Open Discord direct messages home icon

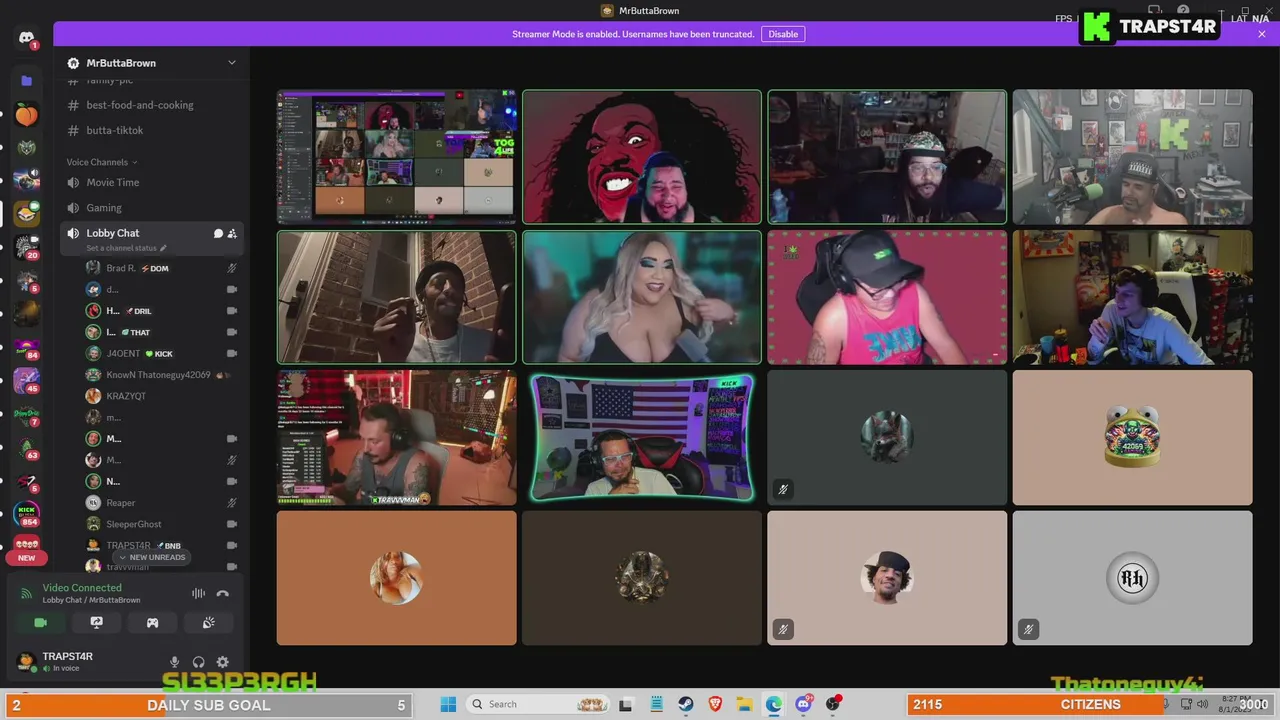tap(26, 38)
